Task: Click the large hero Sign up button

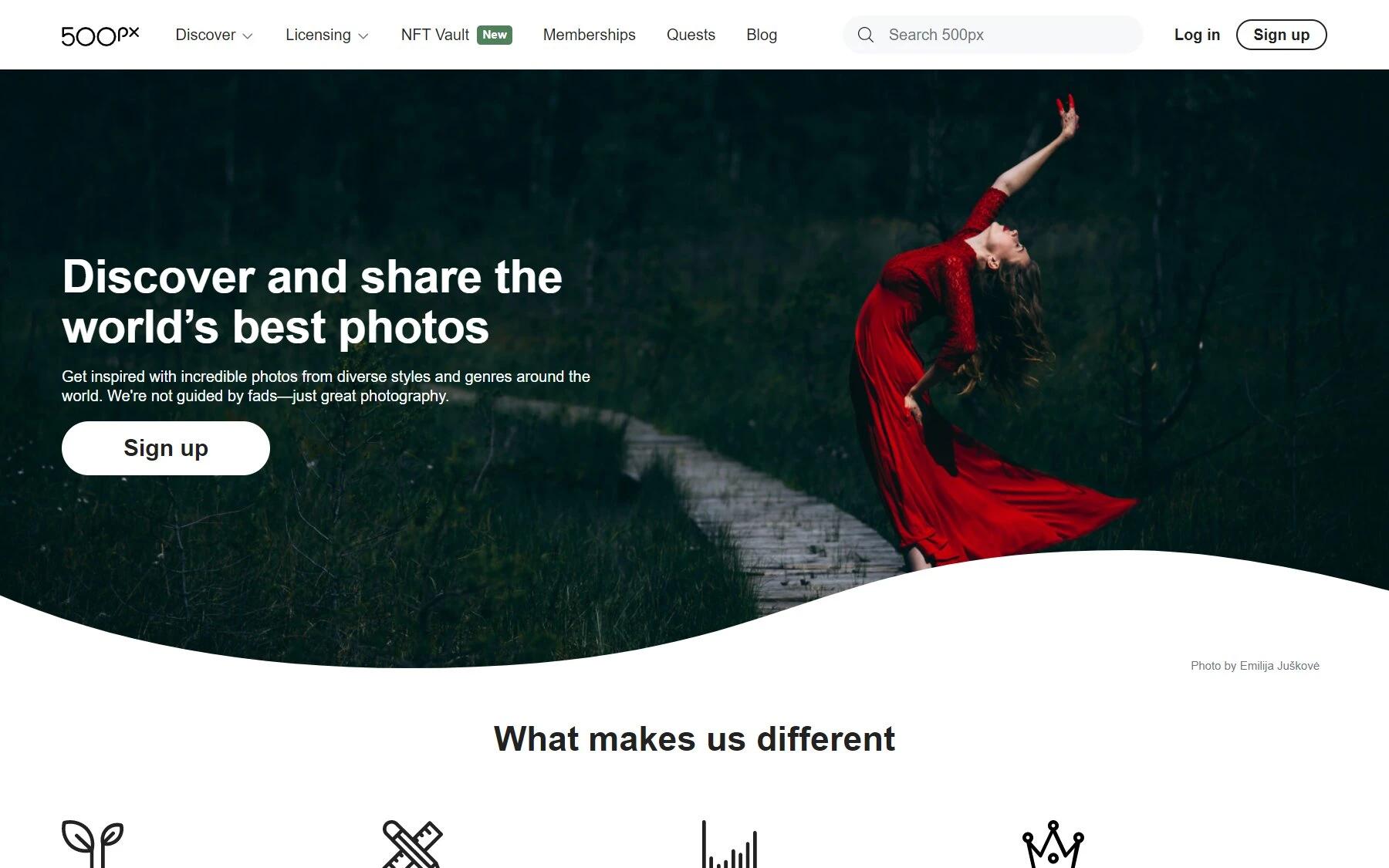Action: (166, 448)
